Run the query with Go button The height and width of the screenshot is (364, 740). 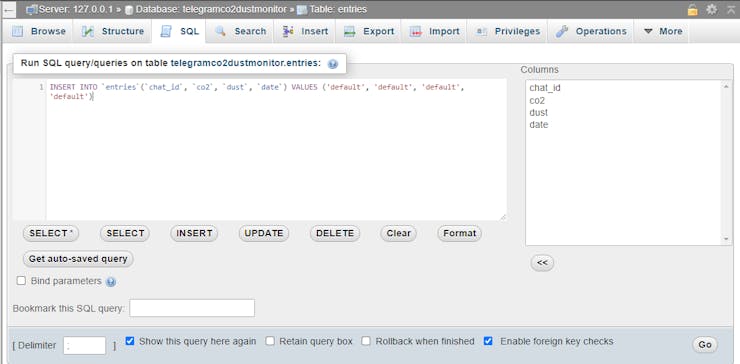pyautogui.click(x=705, y=345)
